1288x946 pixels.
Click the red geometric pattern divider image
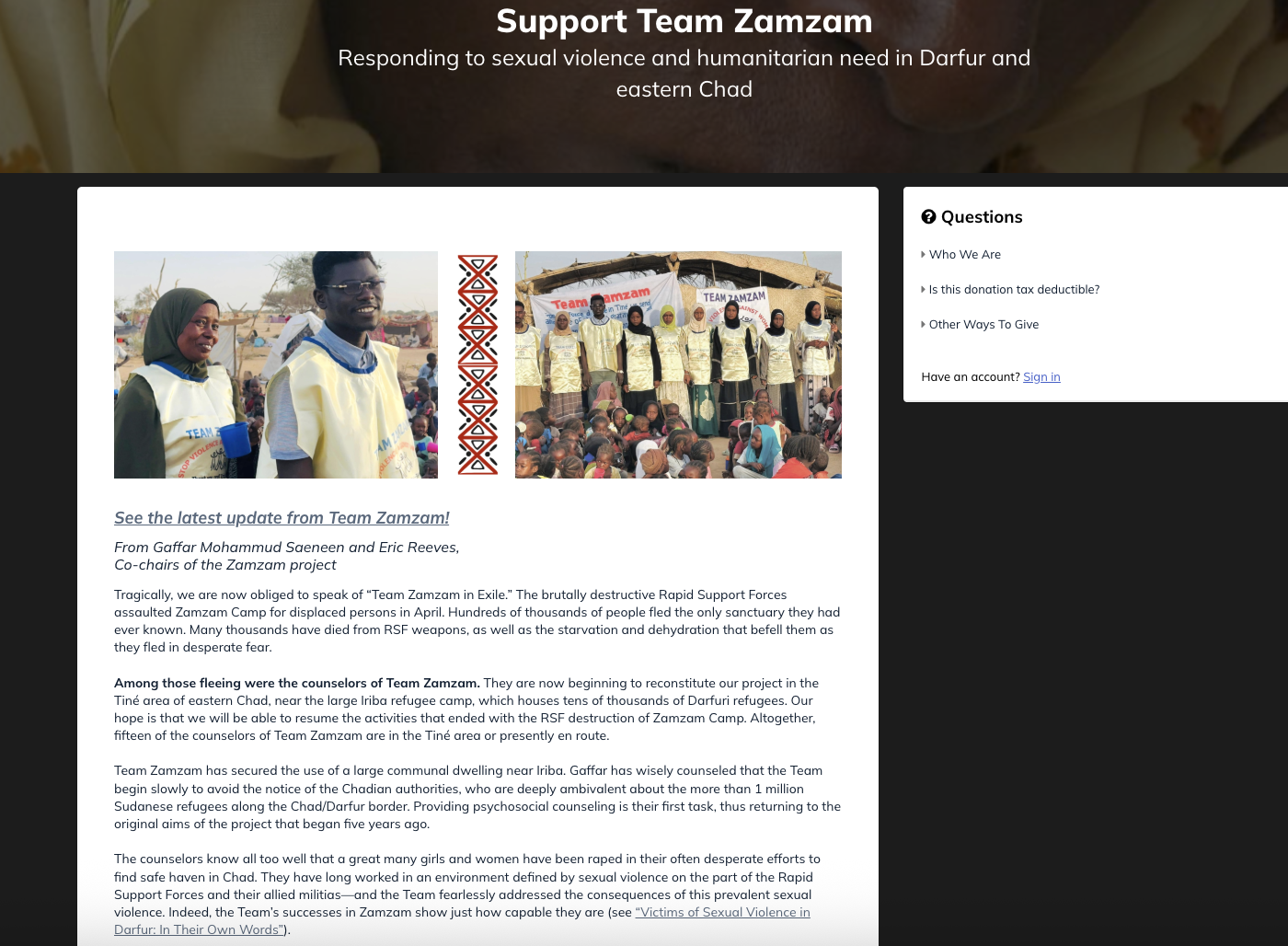point(477,364)
